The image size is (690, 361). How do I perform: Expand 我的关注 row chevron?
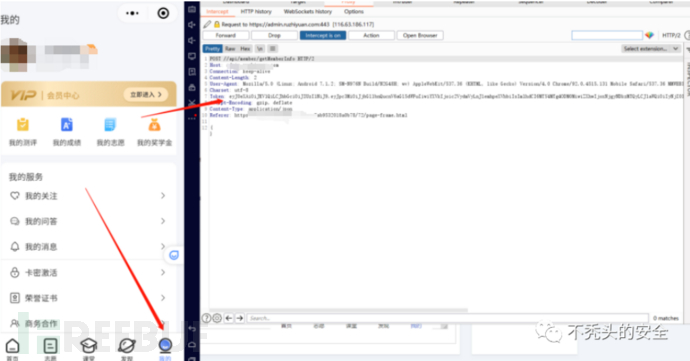point(163,195)
